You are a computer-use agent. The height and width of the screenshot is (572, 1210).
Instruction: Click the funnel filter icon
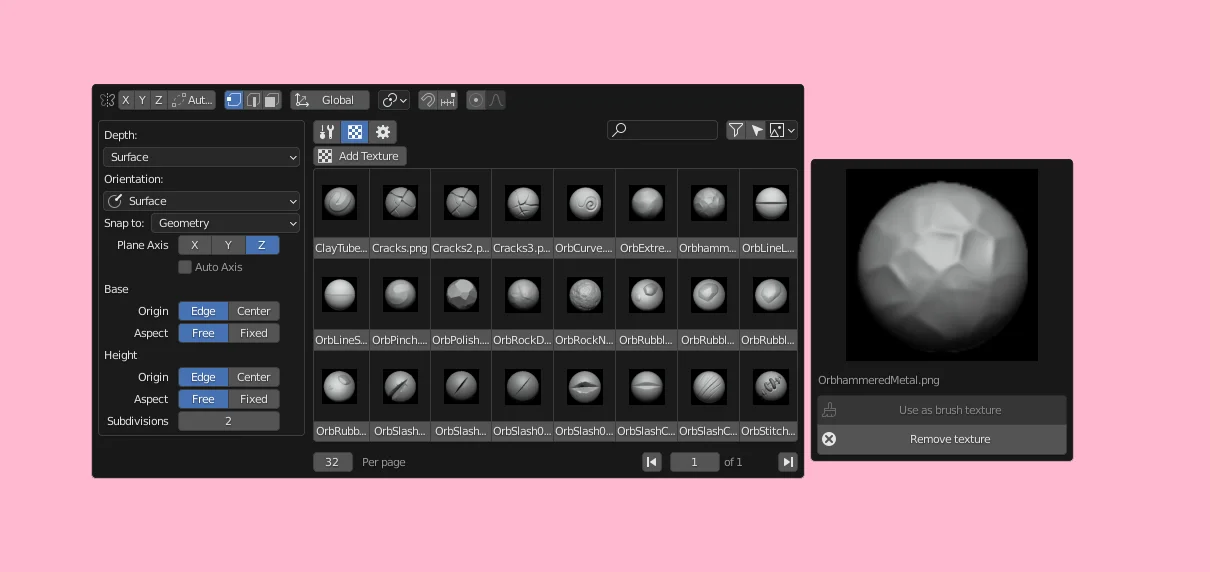(736, 130)
